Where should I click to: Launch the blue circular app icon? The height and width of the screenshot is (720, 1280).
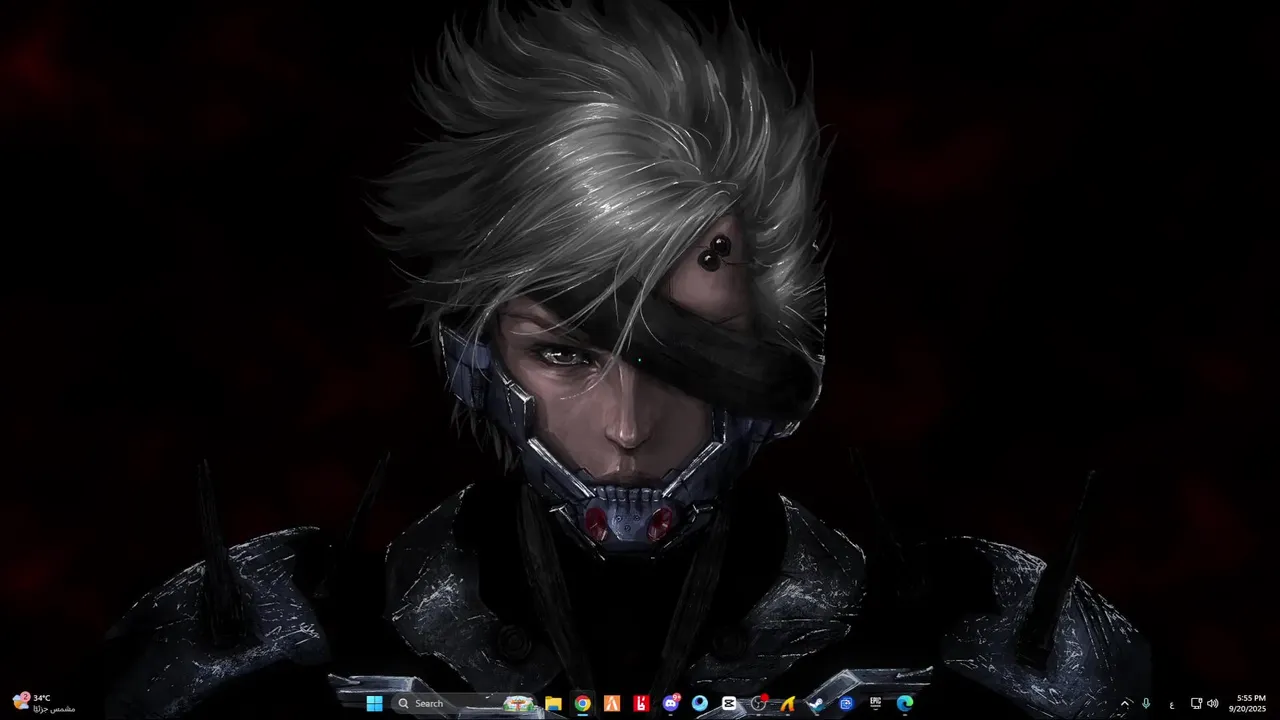(x=700, y=703)
